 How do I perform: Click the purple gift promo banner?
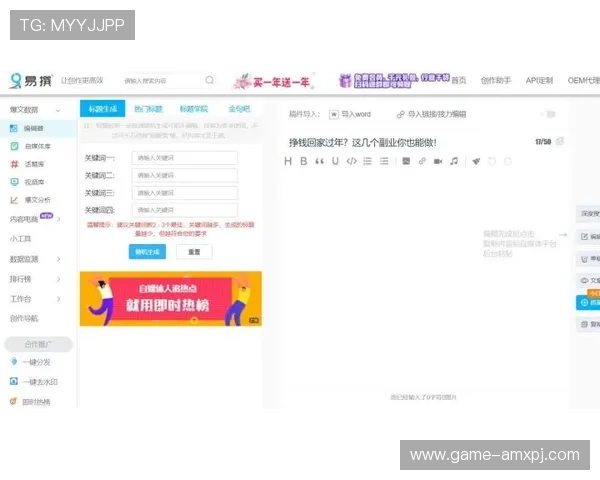point(394,80)
